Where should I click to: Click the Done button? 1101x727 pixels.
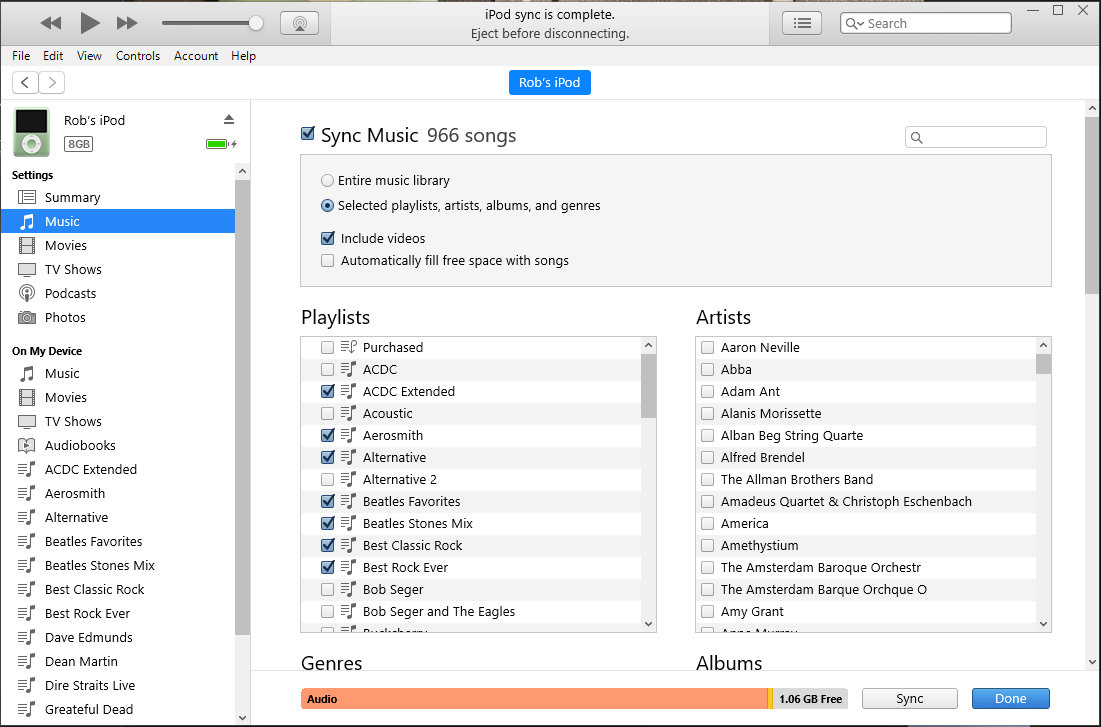point(1010,698)
